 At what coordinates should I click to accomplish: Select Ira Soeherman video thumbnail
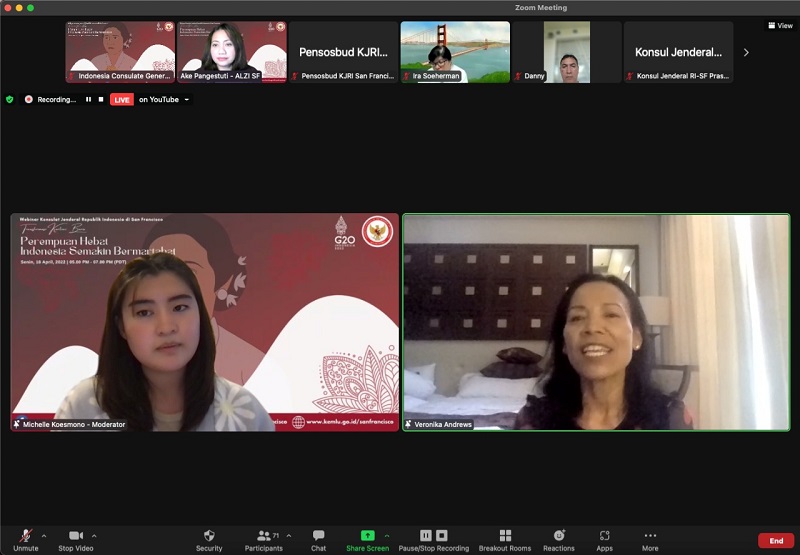coord(455,52)
